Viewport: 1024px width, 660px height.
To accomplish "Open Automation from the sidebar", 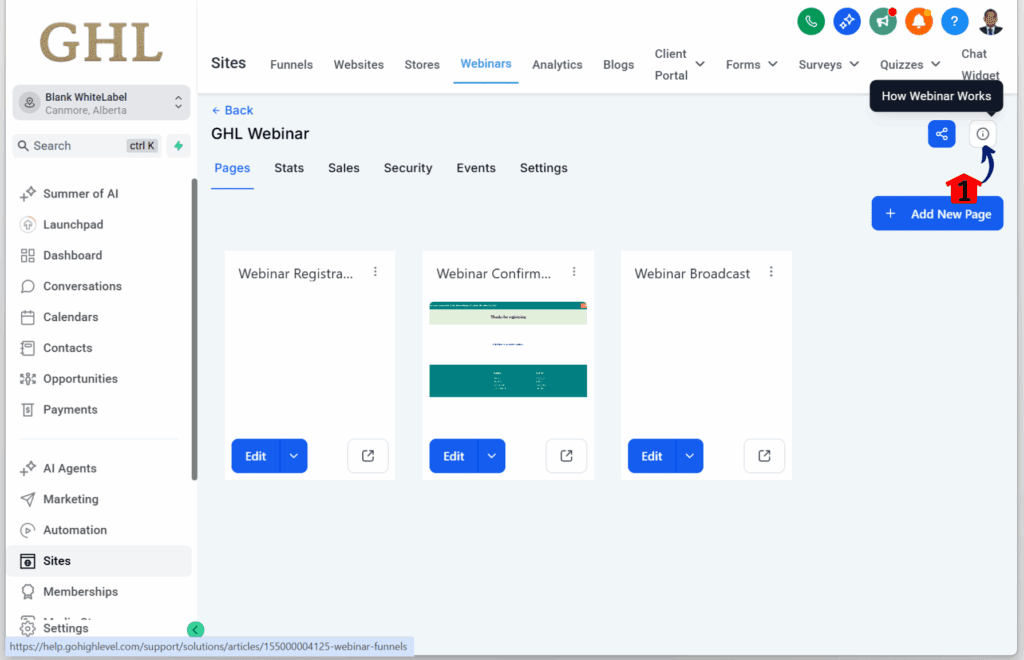I will pyautogui.click(x=74, y=530).
